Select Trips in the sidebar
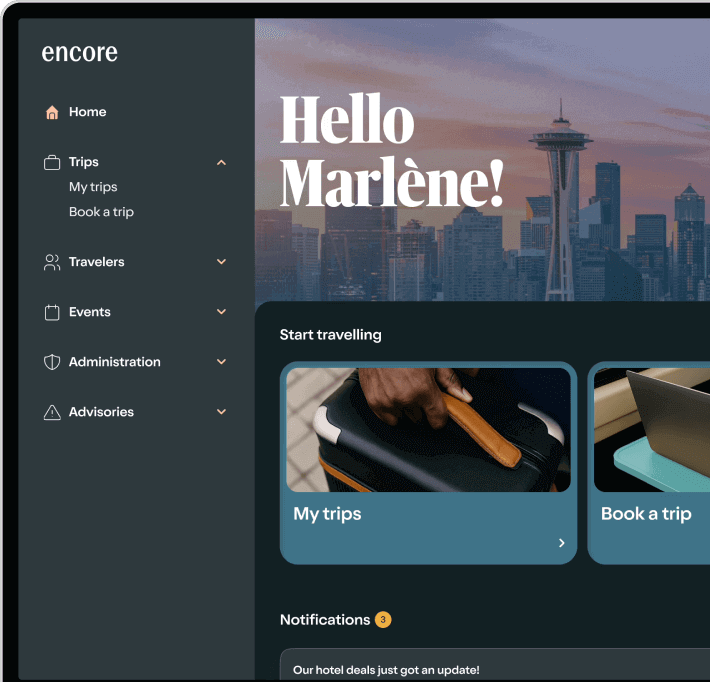 [x=84, y=162]
